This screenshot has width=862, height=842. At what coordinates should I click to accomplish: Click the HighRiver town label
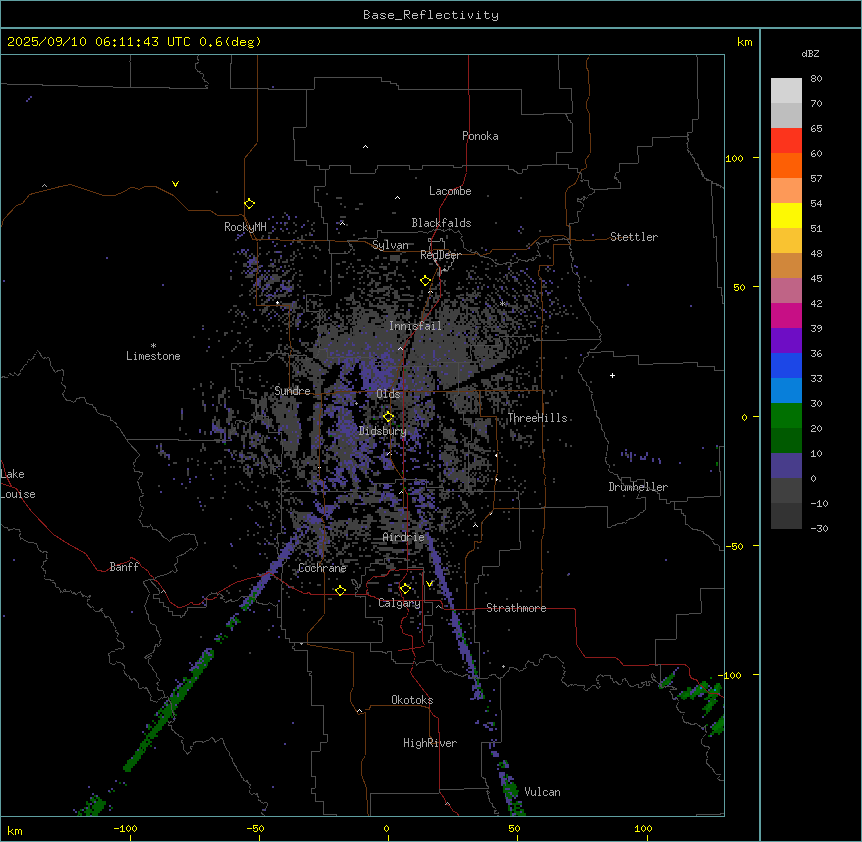[x=430, y=743]
